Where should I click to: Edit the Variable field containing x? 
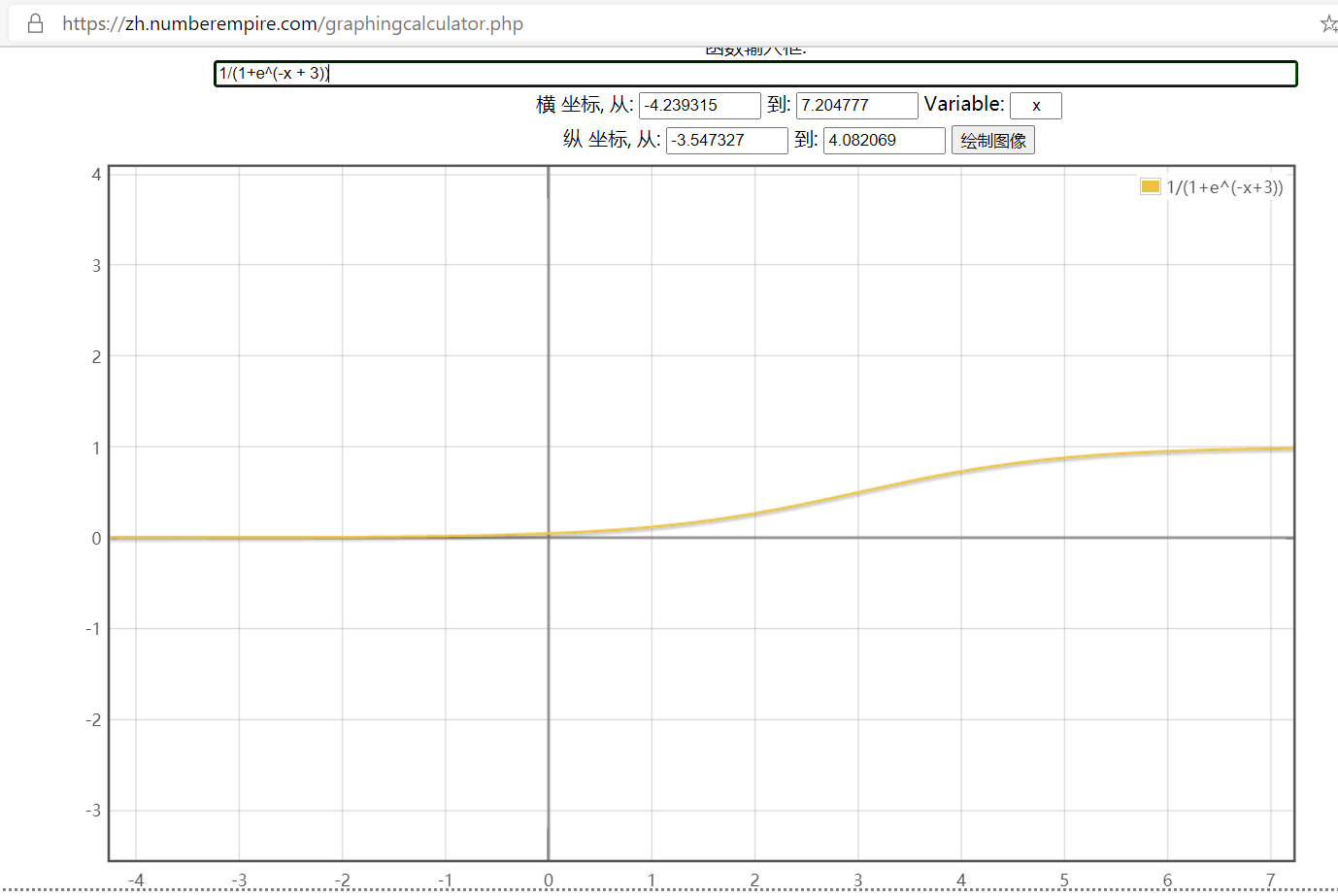coord(1036,105)
